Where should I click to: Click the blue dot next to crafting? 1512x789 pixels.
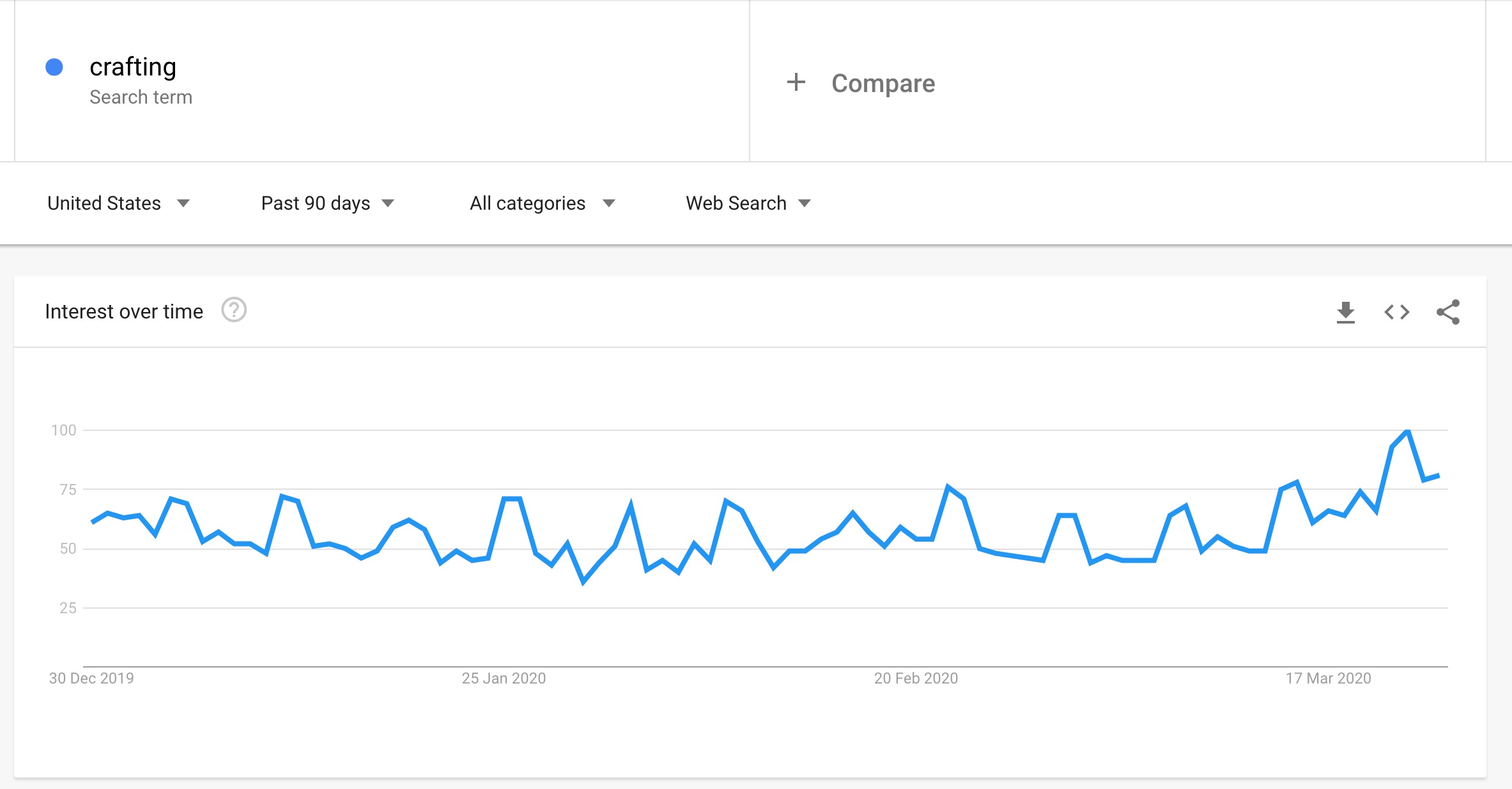[54, 67]
